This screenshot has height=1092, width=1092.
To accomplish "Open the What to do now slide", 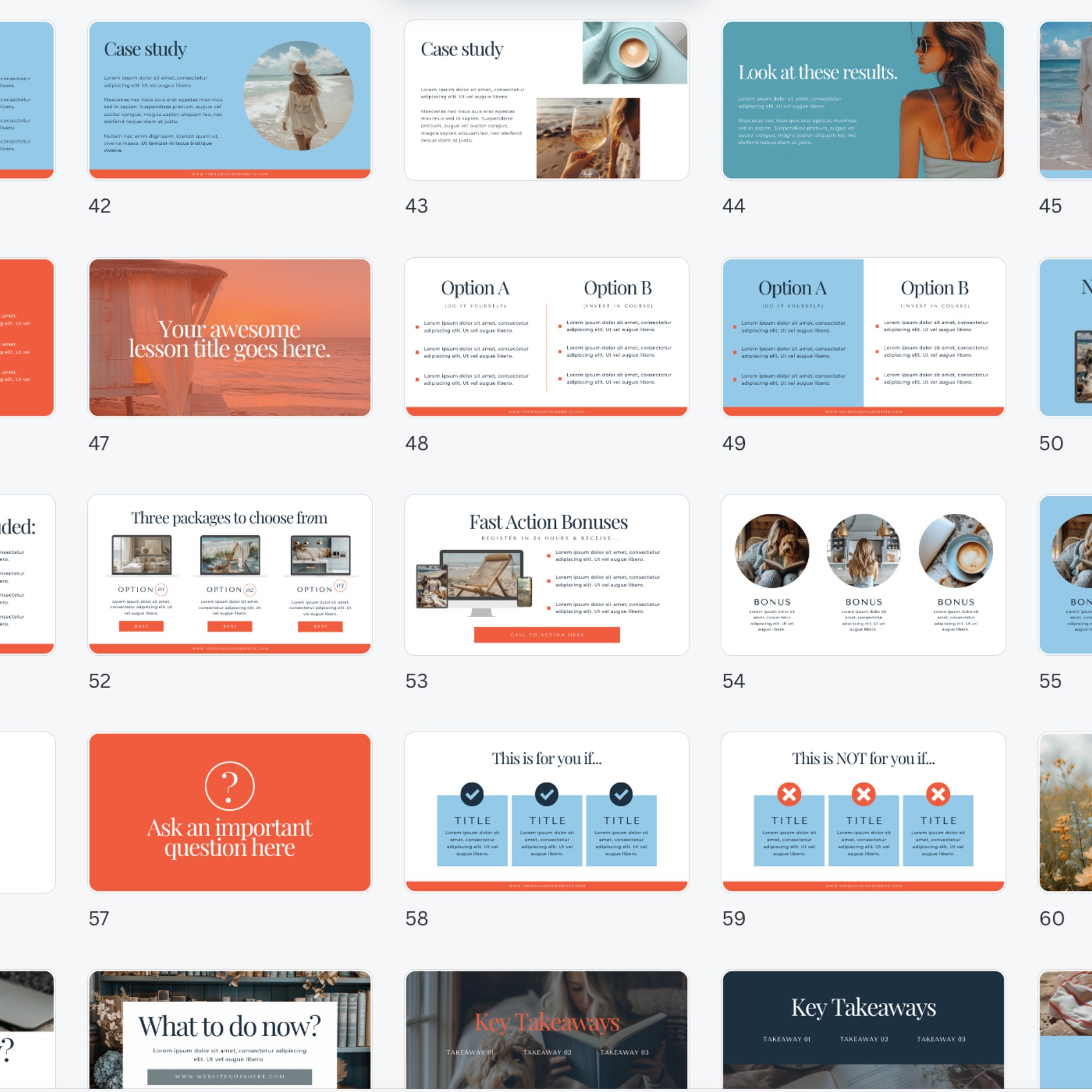I will 229,1030.
